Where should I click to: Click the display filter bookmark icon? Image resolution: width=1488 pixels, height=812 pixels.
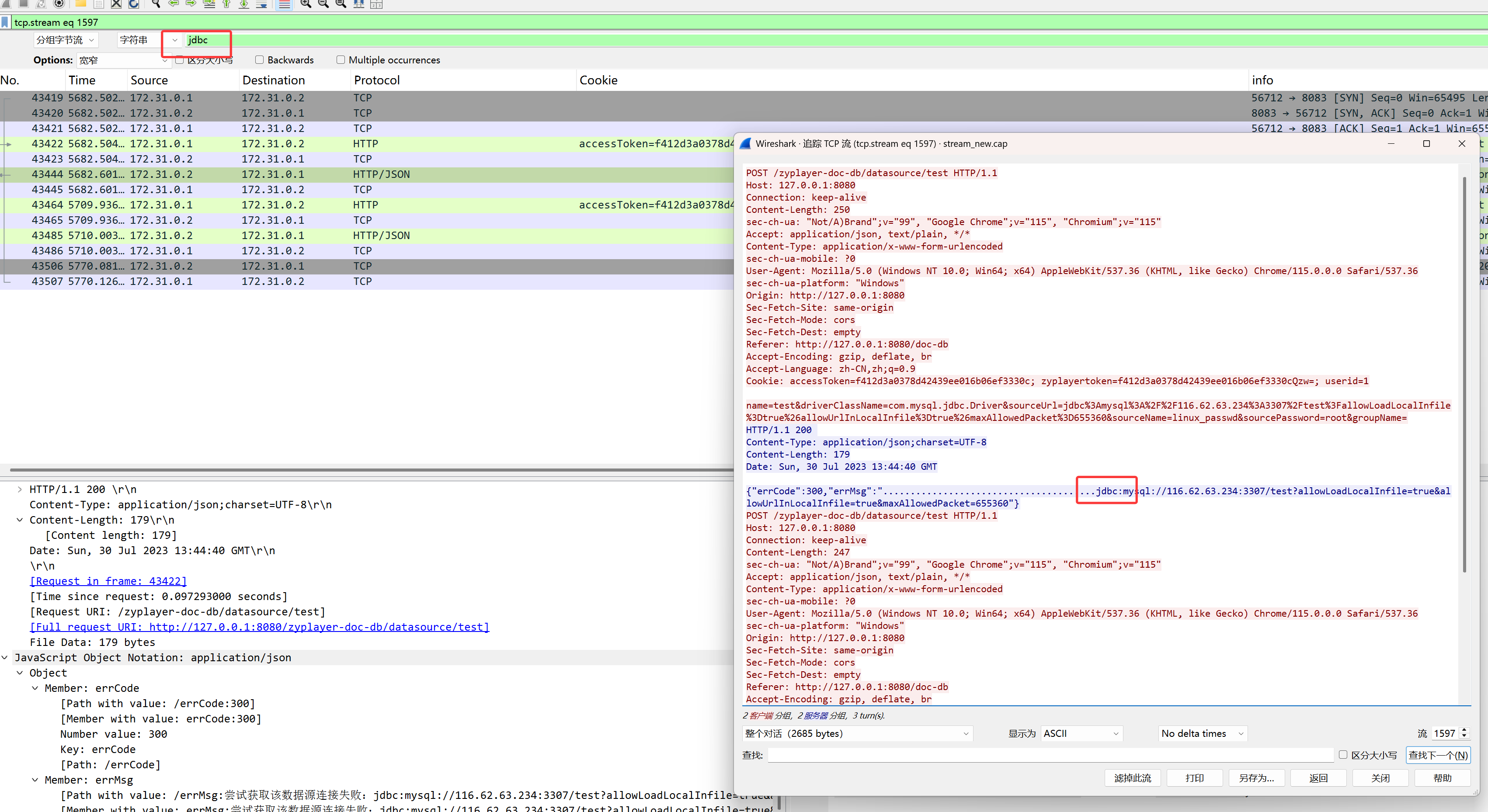tap(5, 23)
